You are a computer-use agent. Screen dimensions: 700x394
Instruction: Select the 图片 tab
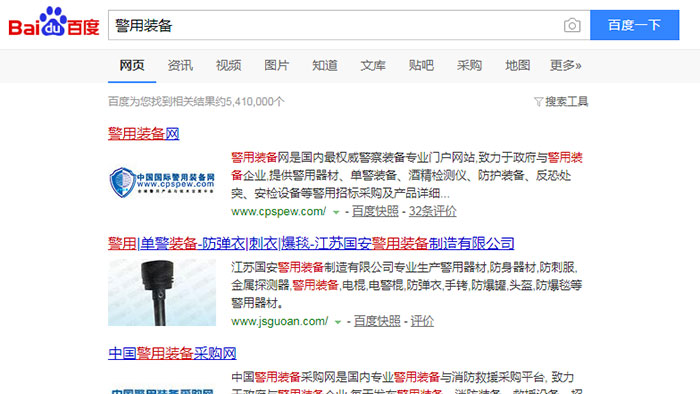pyautogui.click(x=276, y=66)
